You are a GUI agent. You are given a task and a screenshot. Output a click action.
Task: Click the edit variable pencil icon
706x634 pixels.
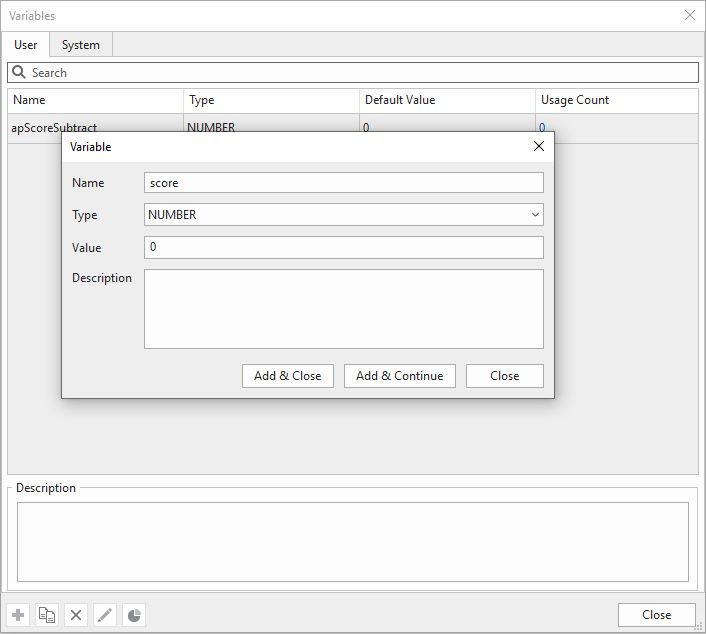(104, 615)
